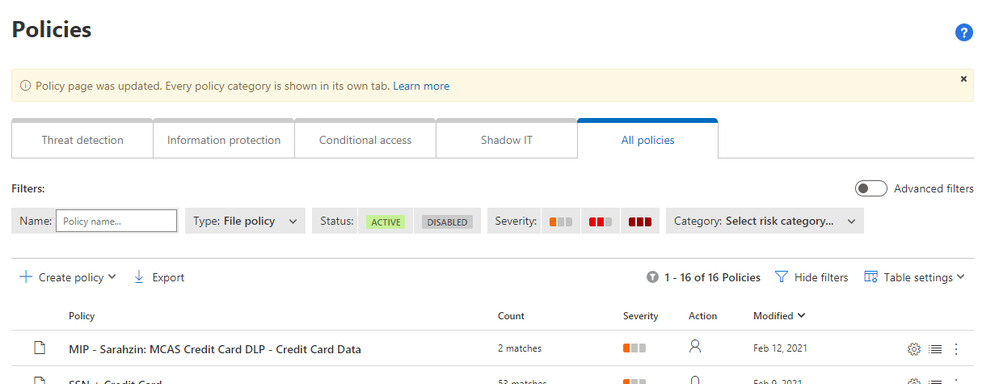This screenshot has width=999, height=384.
Task: Filter by ACTIVE status
Action: coord(385,222)
